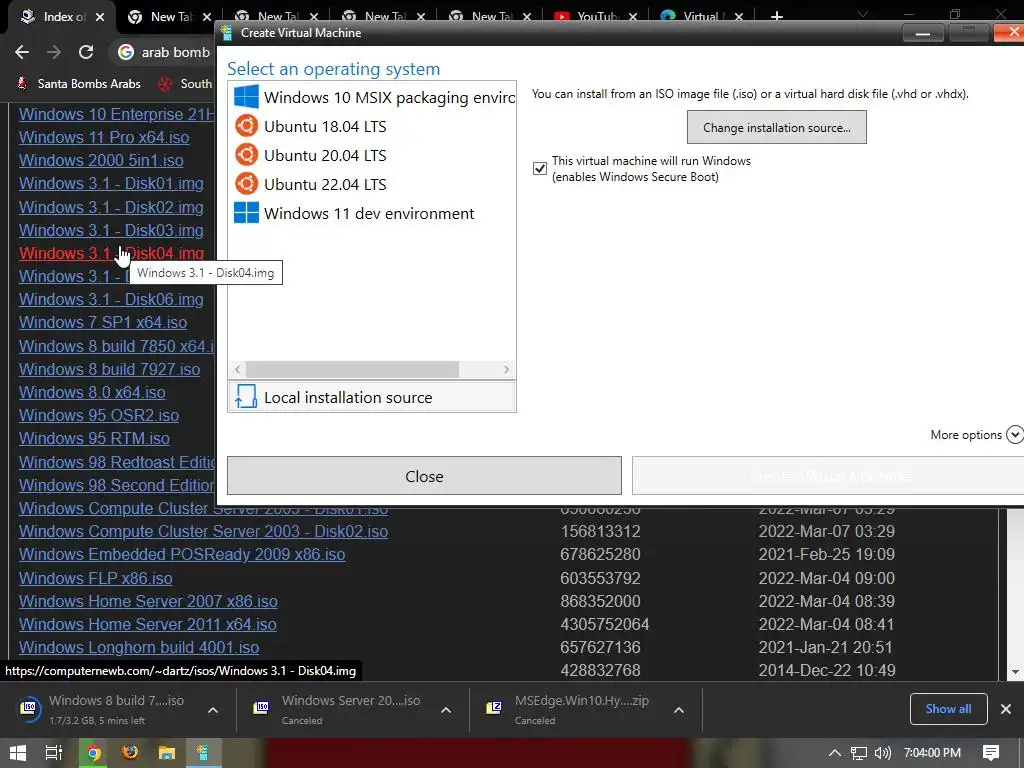
Task: Expand More options in the dialog
Action: pyautogui.click(x=976, y=434)
